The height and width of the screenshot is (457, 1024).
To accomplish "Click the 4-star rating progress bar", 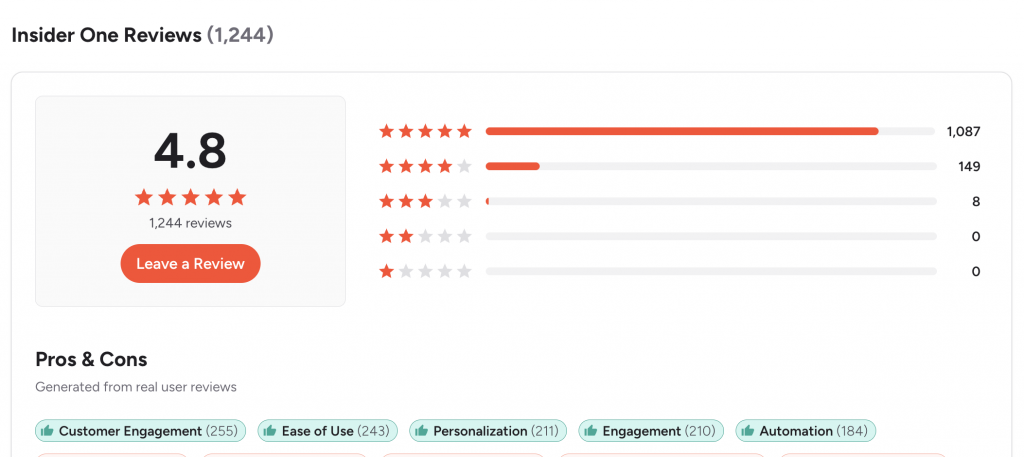I will click(710, 166).
